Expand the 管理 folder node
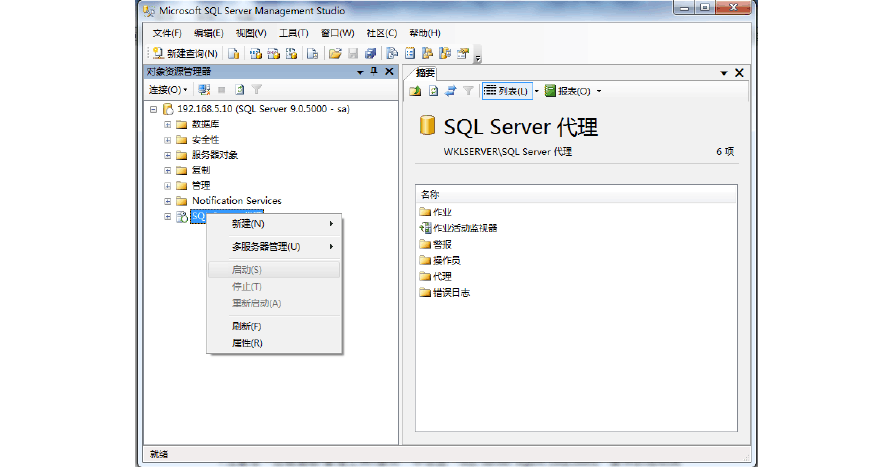The width and height of the screenshot is (893, 467). click(x=167, y=186)
